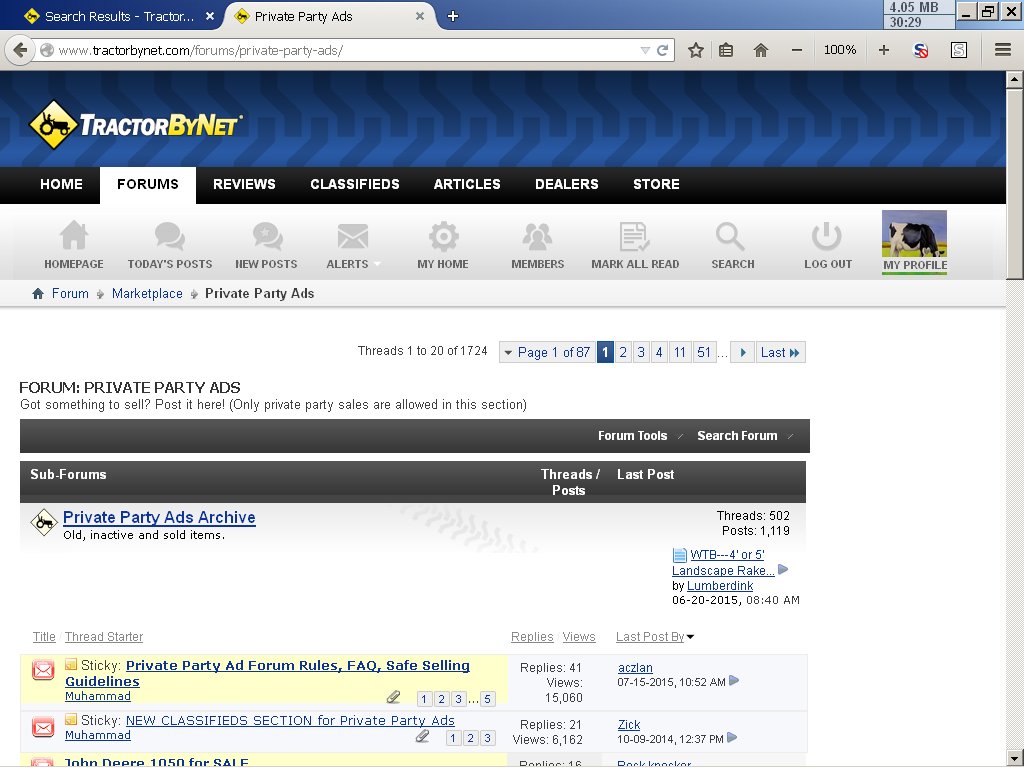1024x768 pixels.
Task: Go to page 51 of thread list
Action: click(x=703, y=353)
